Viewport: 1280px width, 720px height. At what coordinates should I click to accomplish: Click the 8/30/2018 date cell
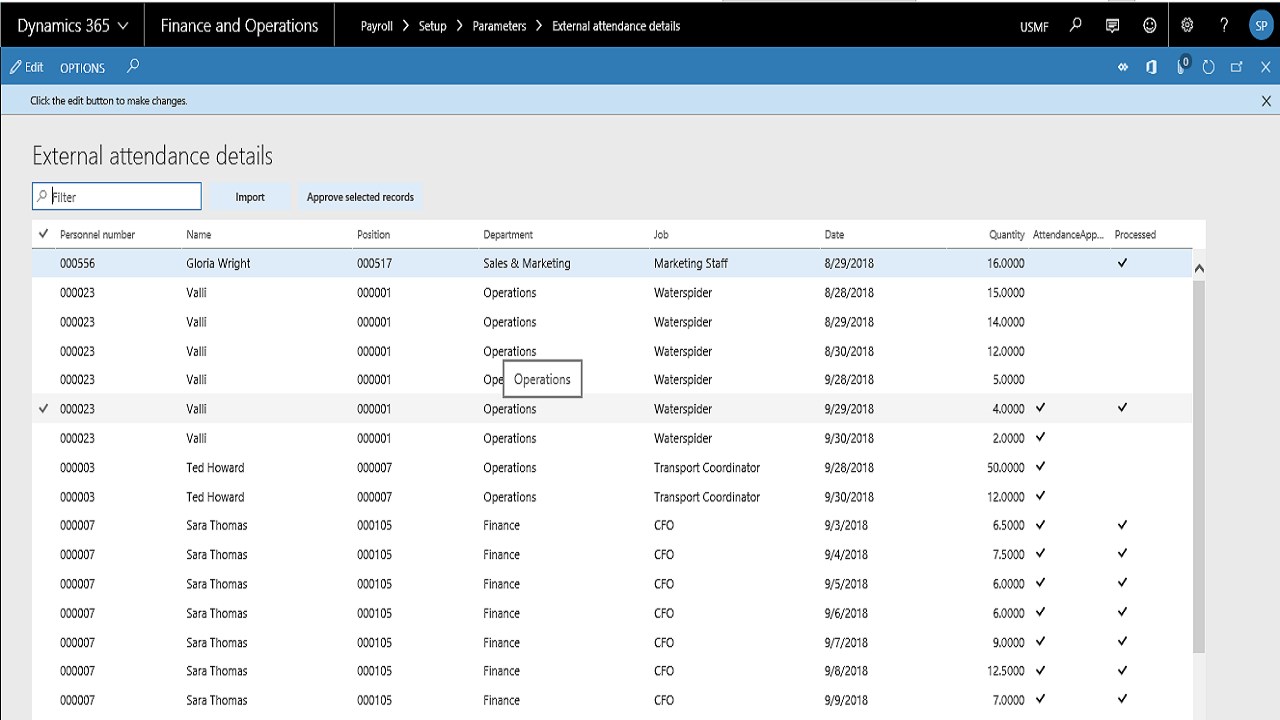[849, 352]
